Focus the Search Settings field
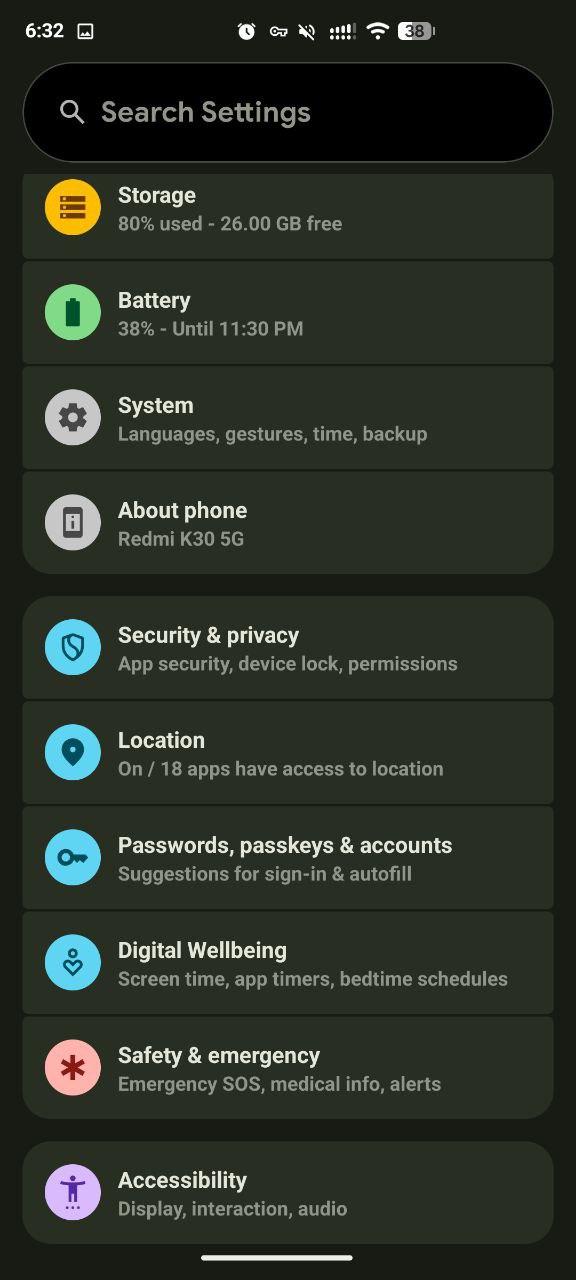576x1280 pixels. pos(288,112)
